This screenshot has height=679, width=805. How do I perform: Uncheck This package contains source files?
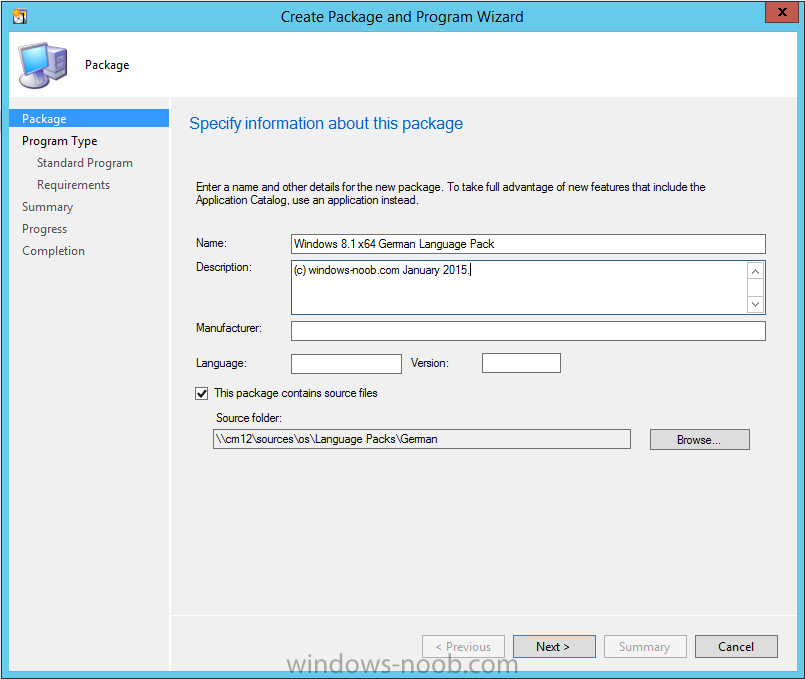(x=202, y=393)
